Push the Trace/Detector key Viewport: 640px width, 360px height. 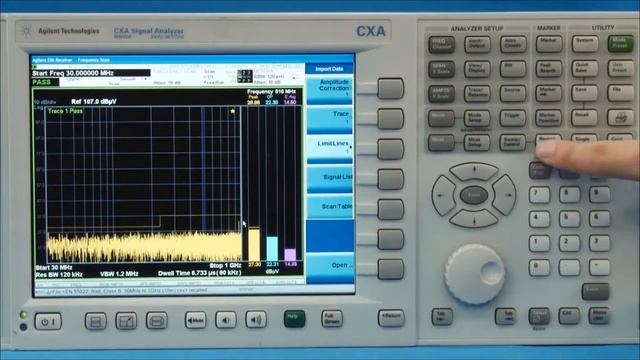pyautogui.click(x=477, y=94)
